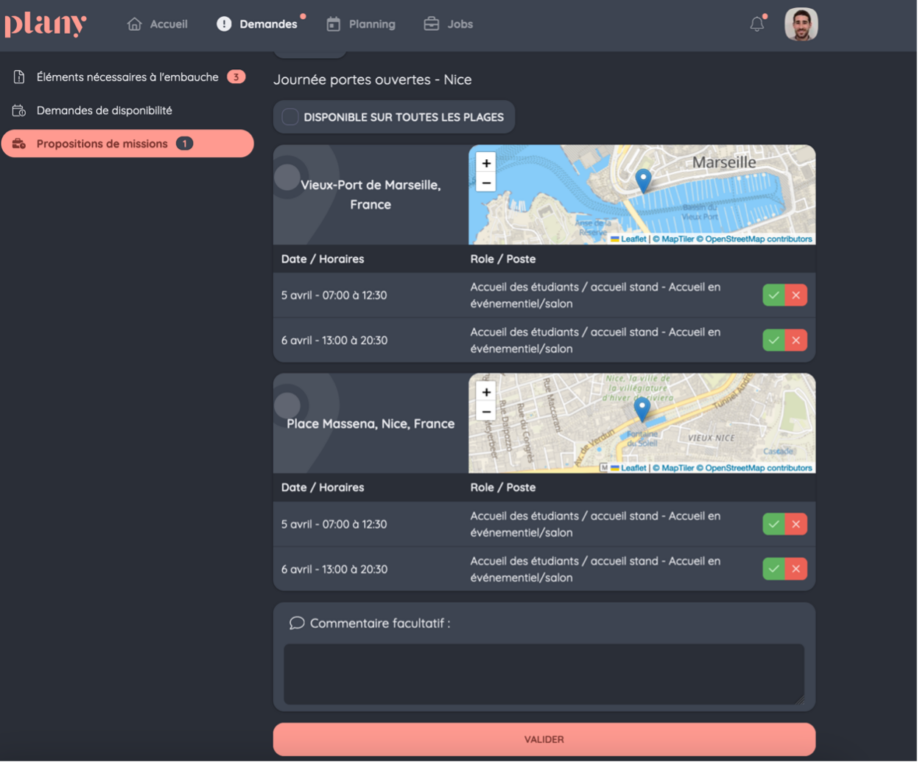Open the user profile avatar
Viewport: 920px width, 762px height.
(x=801, y=24)
